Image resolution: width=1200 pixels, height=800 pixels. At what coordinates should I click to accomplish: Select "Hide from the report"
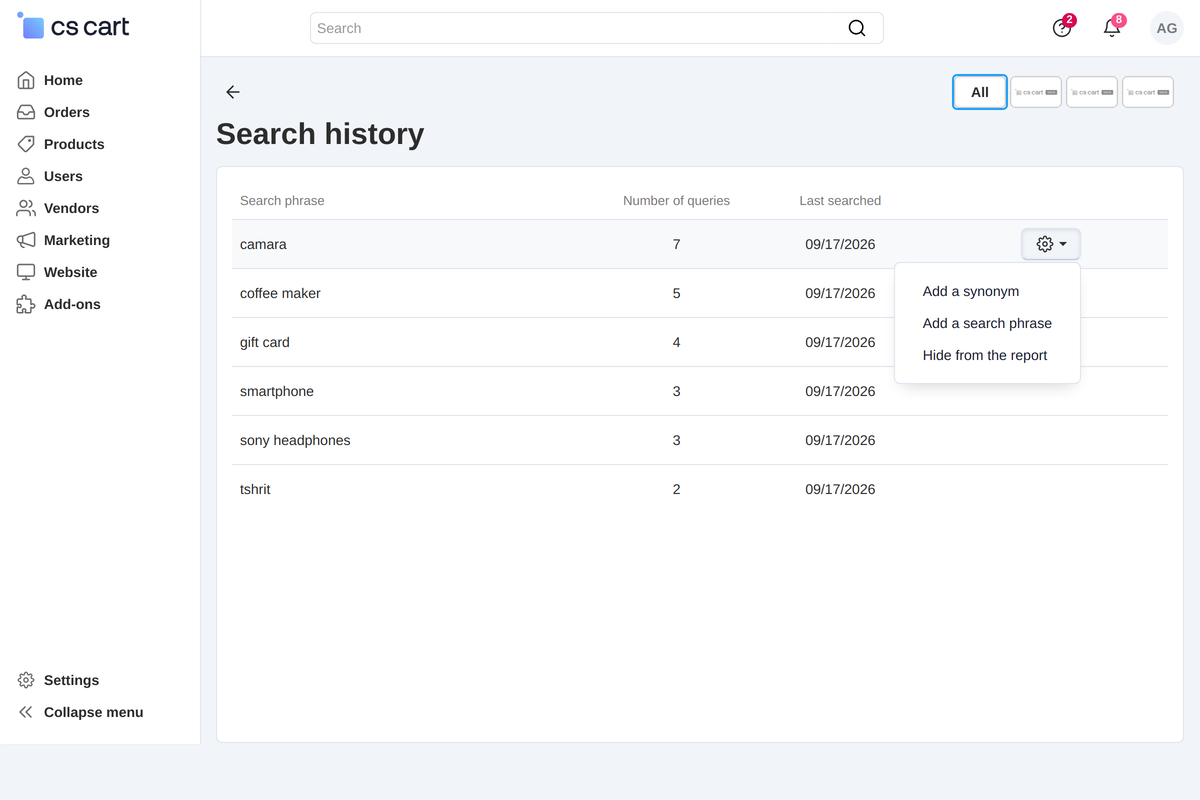point(985,355)
